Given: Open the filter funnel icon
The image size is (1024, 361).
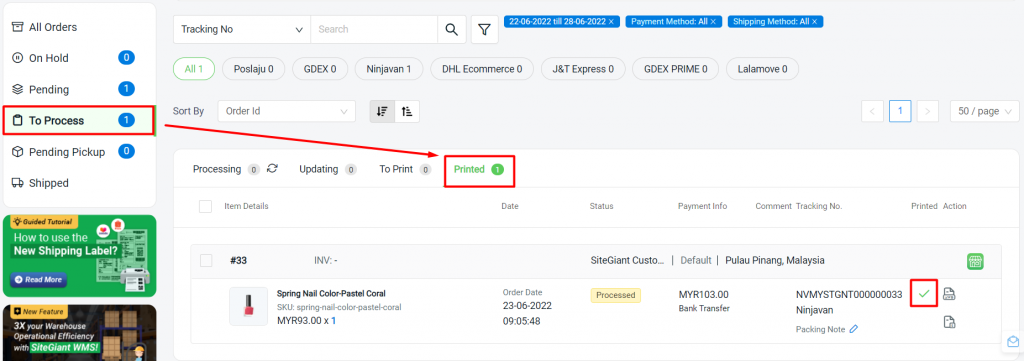Looking at the screenshot, I should [484, 29].
